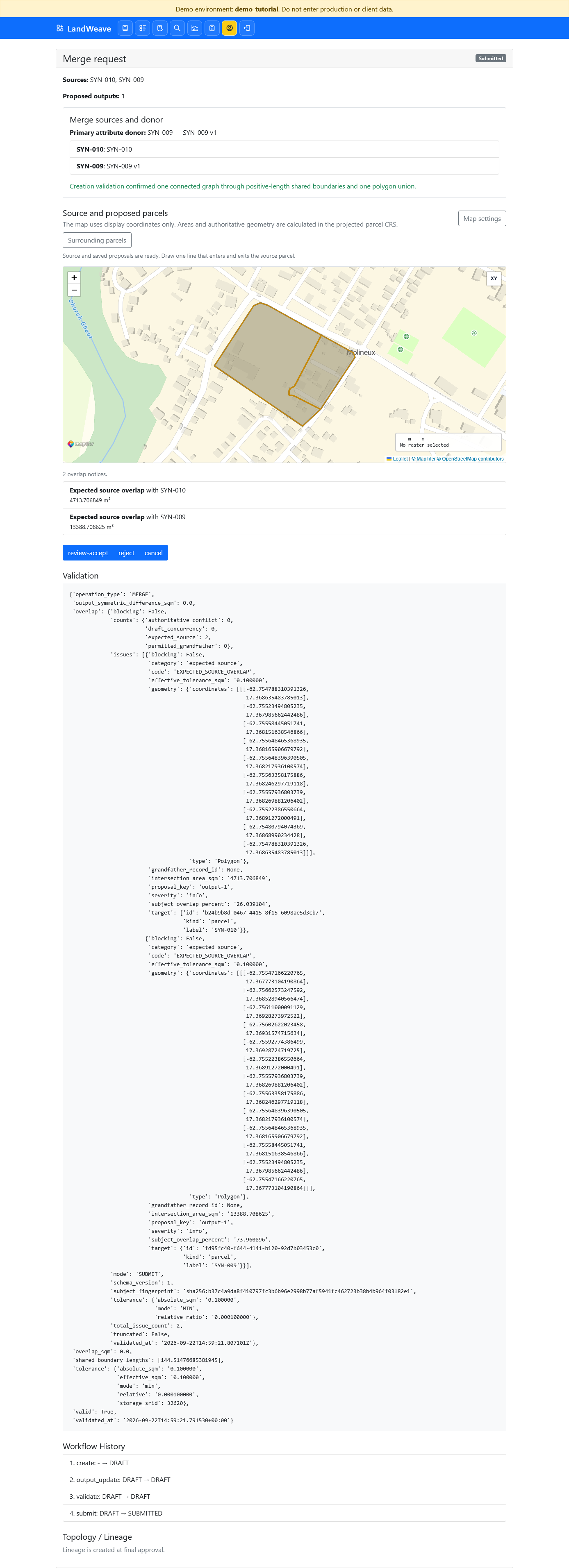
Task: Click the review-accept button
Action: [88, 553]
